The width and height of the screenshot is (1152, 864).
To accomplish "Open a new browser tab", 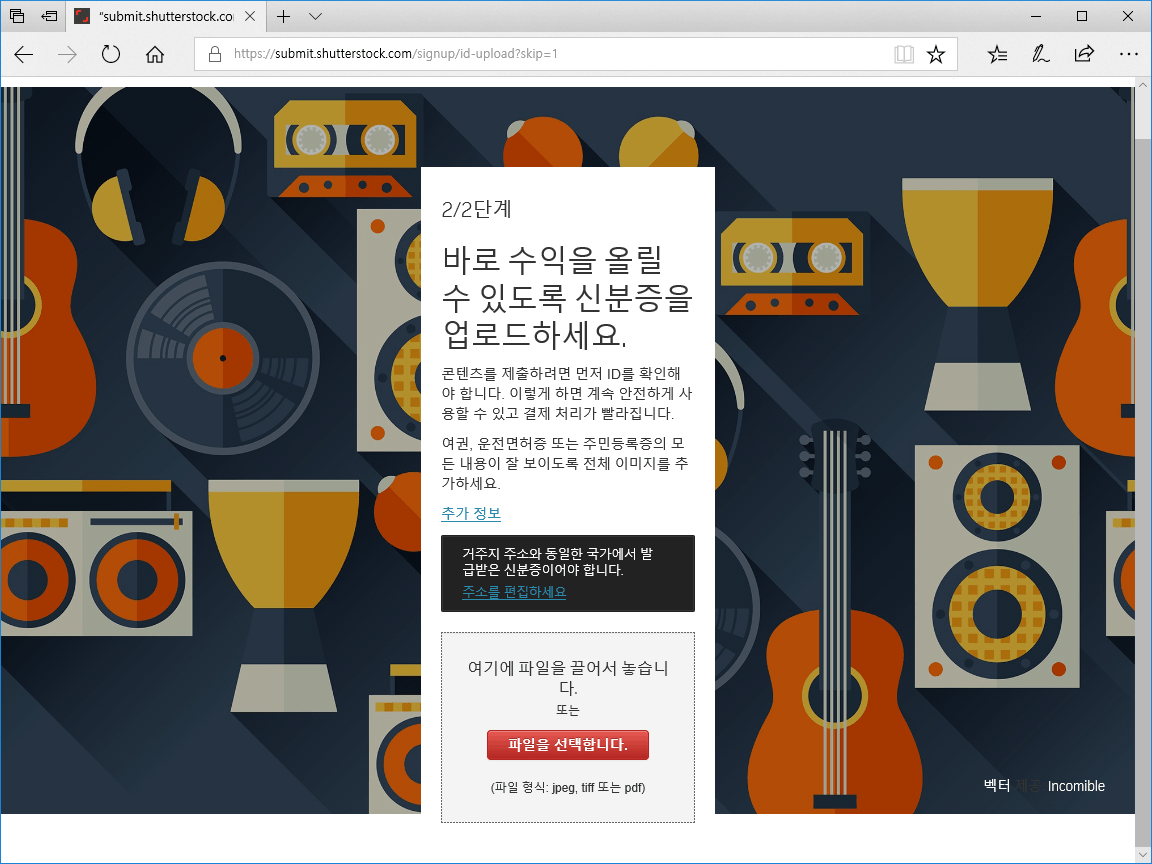I will (x=284, y=16).
